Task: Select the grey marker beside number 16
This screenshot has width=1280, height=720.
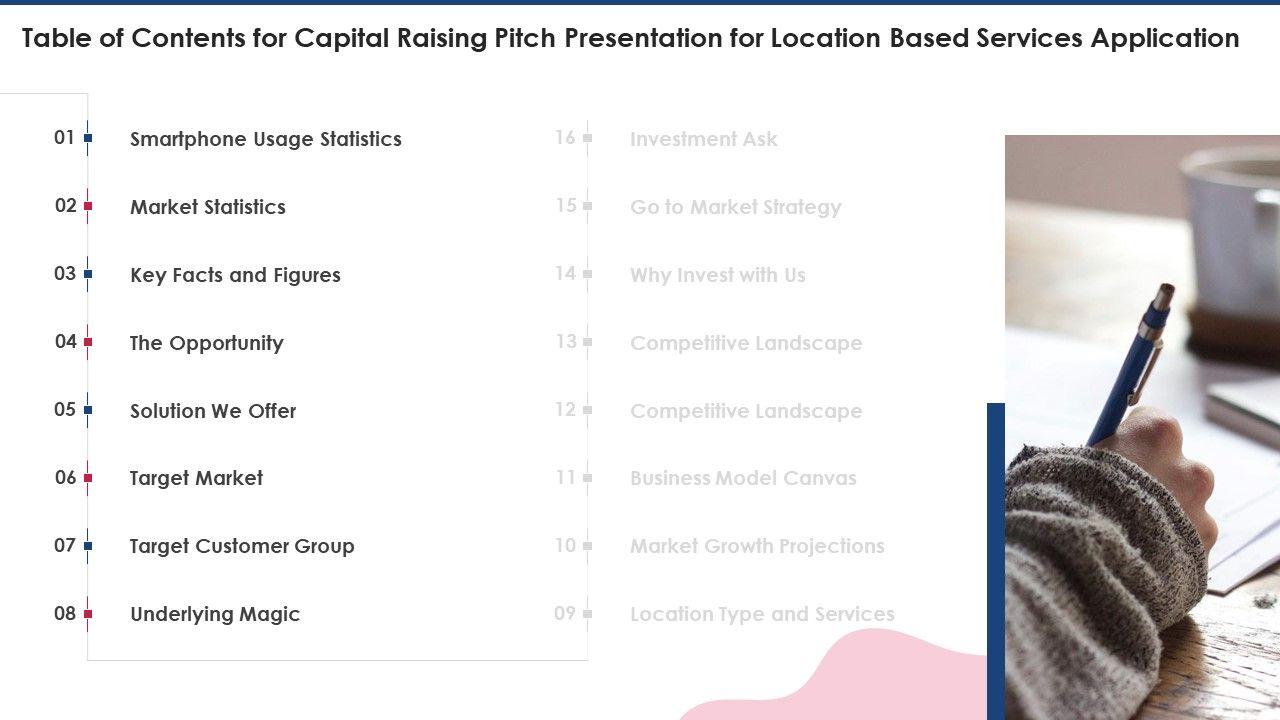Action: (588, 138)
